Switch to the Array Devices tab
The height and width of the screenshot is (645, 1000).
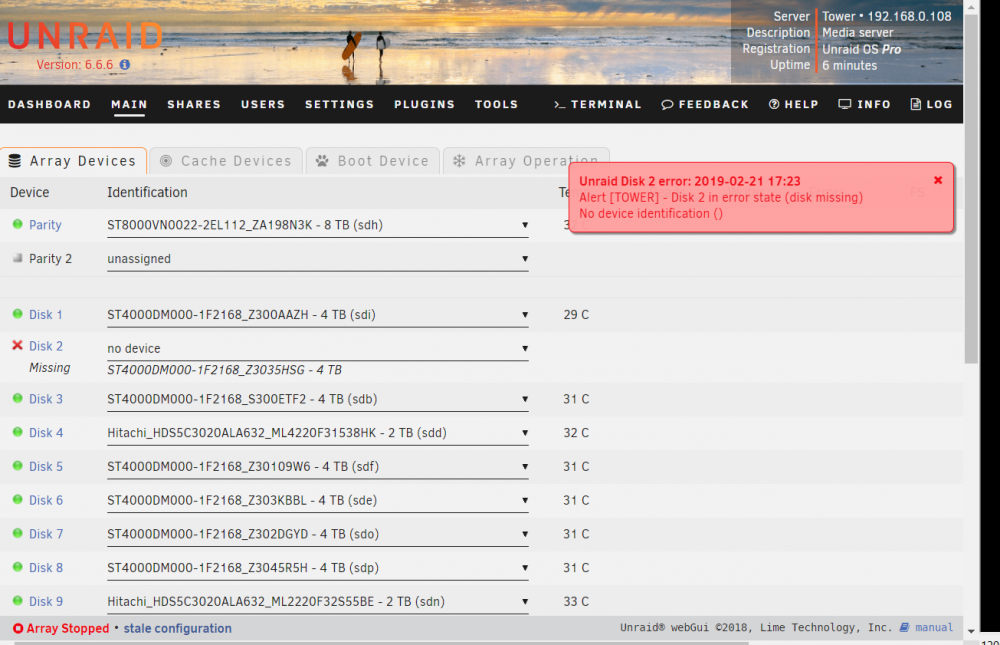(73, 161)
